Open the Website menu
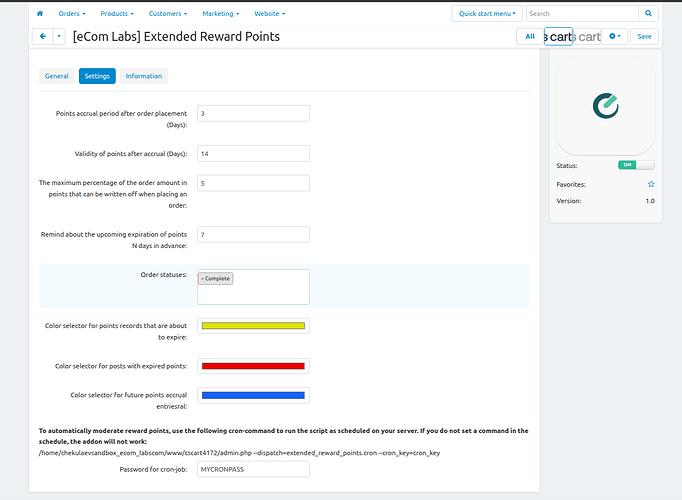Screen dimensions: 682x500 [270, 13]
